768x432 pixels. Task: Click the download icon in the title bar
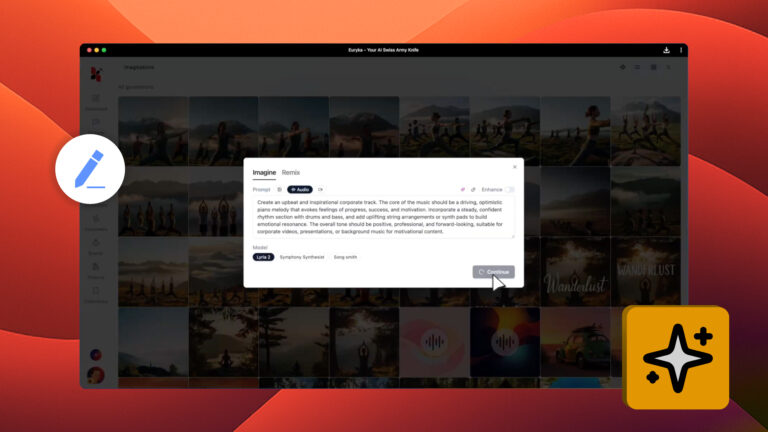pos(666,50)
